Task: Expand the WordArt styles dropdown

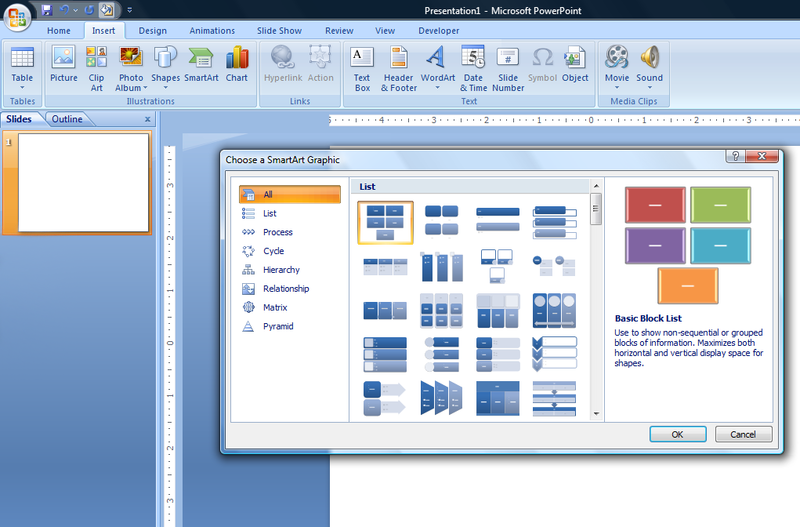Action: [x=437, y=87]
